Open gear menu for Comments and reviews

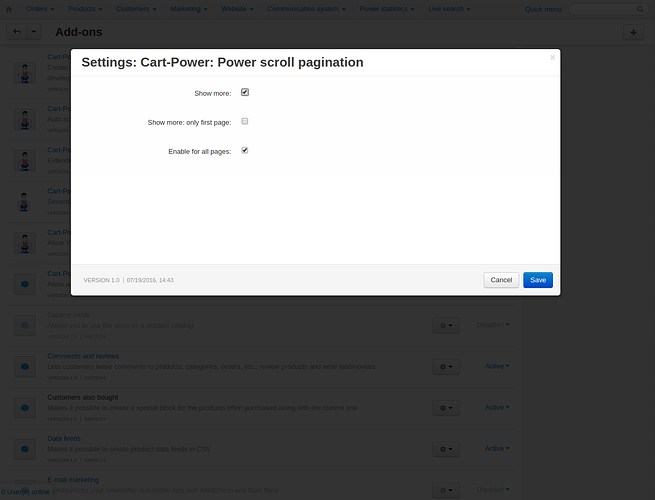click(446, 366)
